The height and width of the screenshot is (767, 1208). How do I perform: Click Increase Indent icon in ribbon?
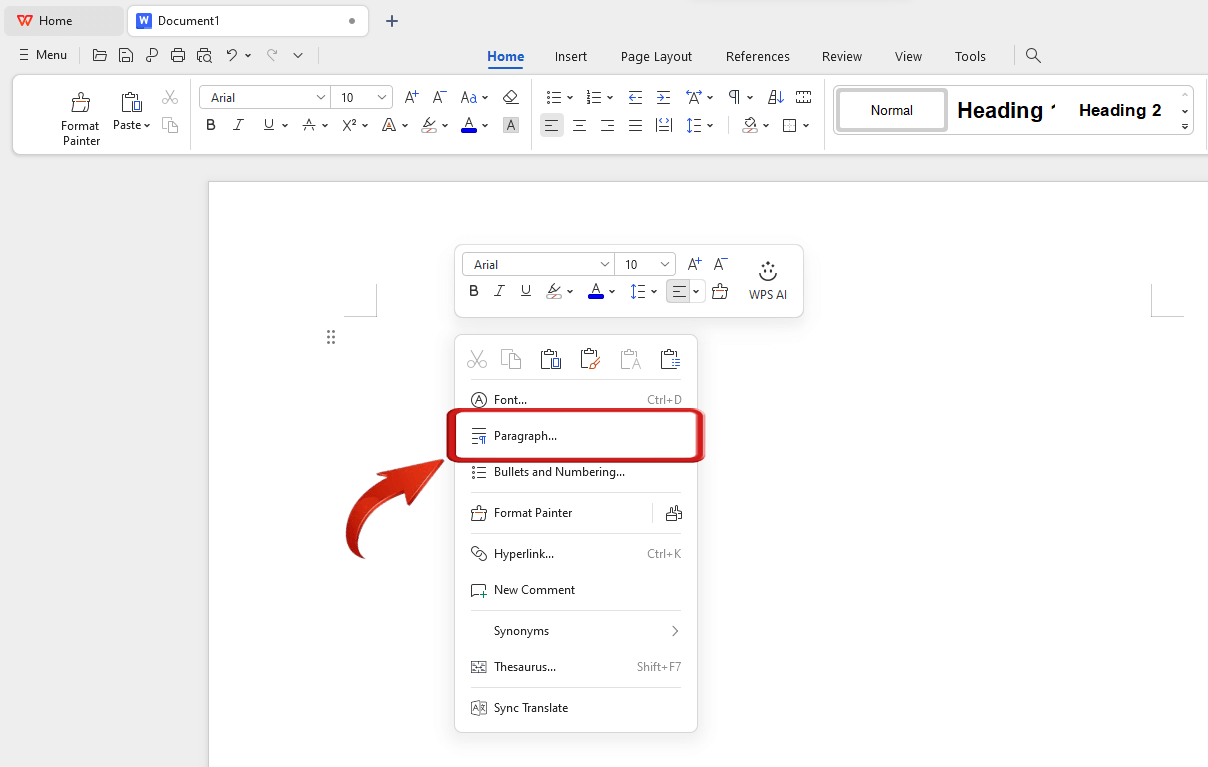click(x=663, y=97)
